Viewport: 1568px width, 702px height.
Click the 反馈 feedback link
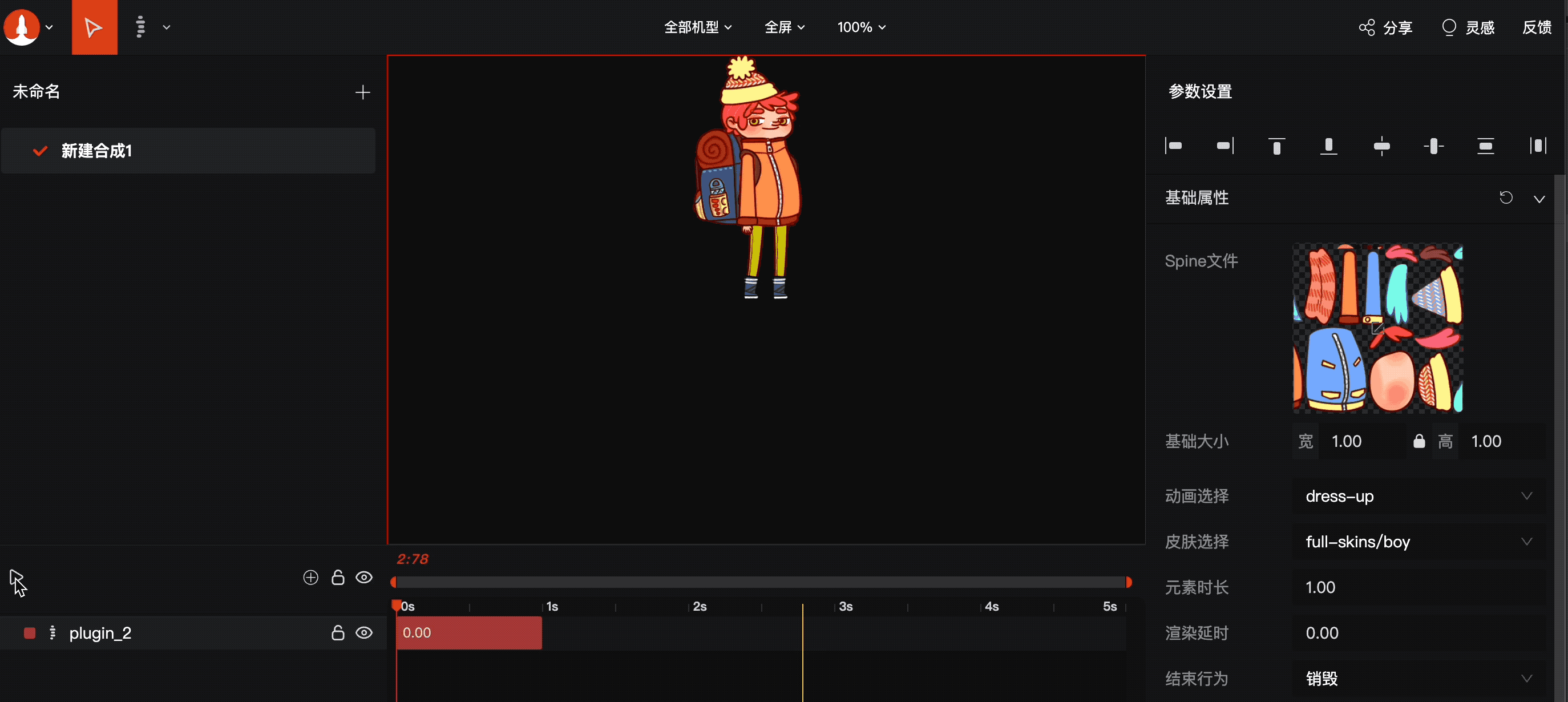[x=1537, y=27]
